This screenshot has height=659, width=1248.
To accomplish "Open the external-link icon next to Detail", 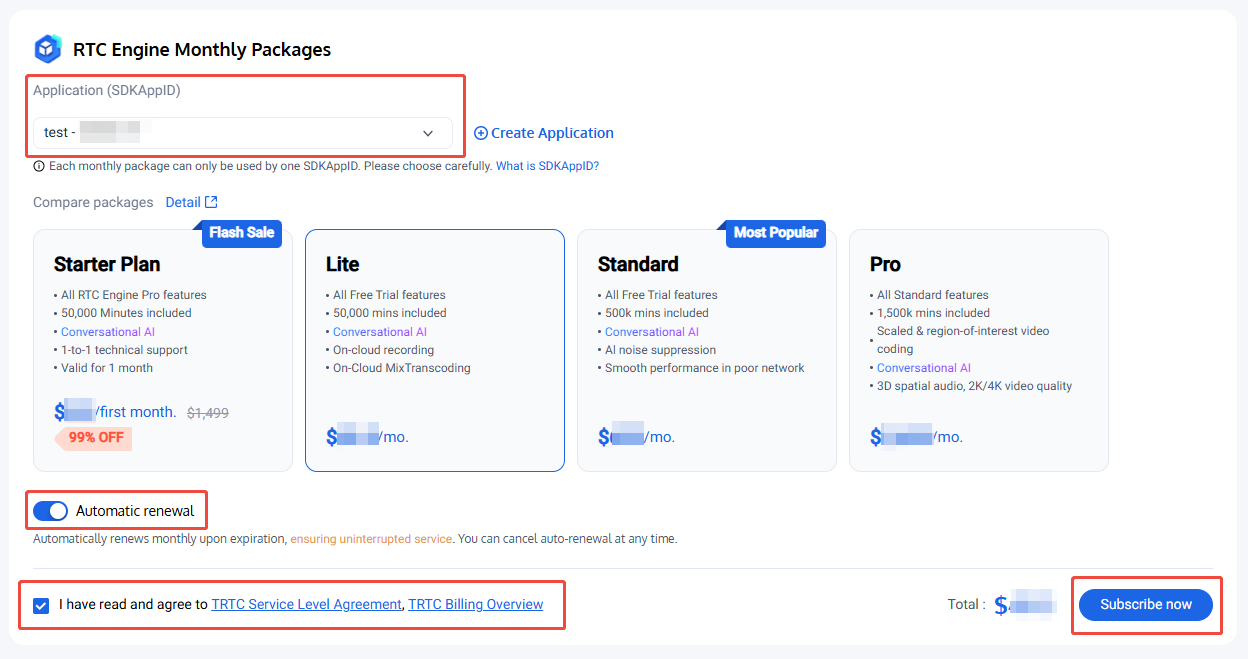I will pos(211,202).
